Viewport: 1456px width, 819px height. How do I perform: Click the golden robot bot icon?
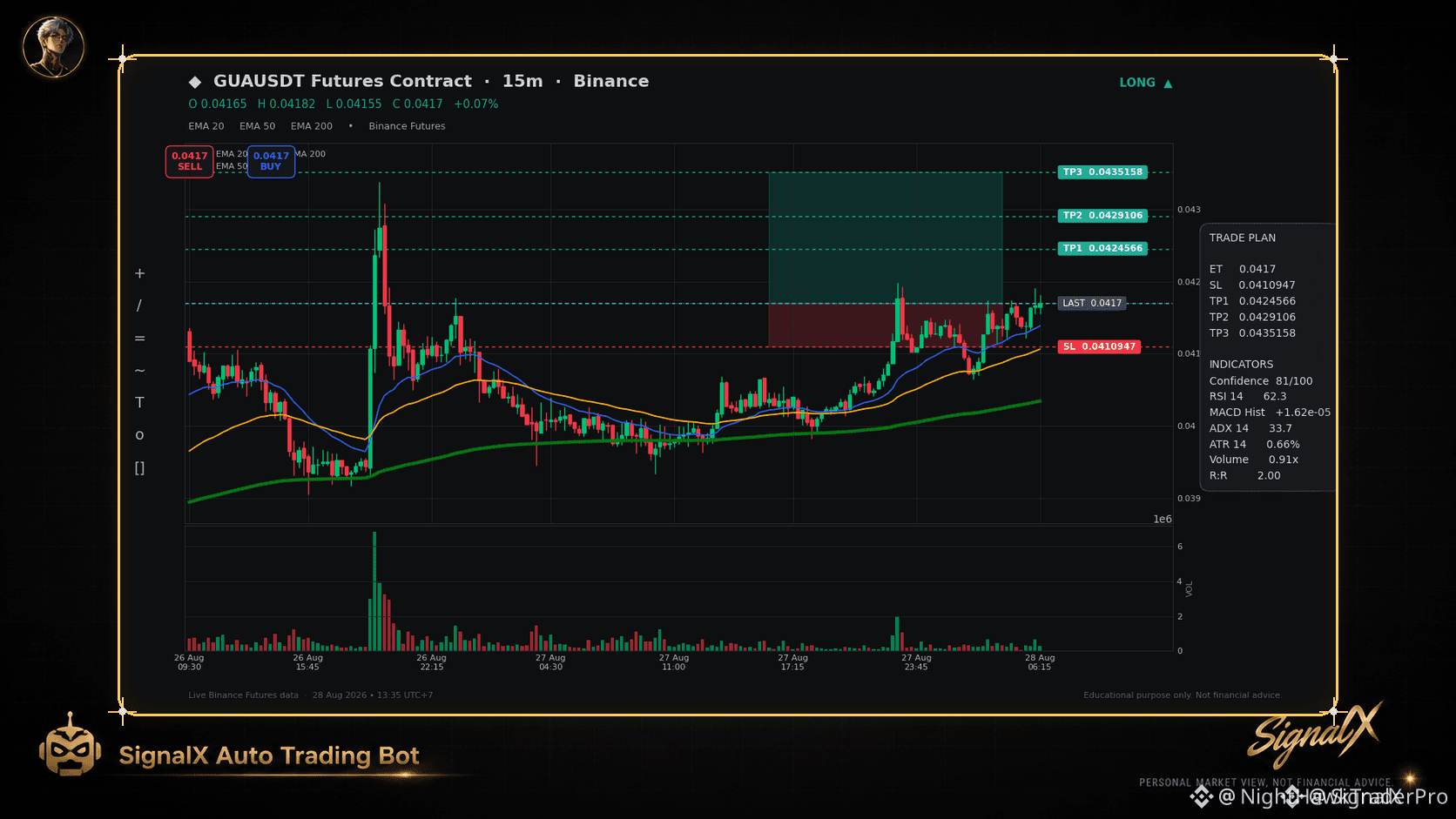tap(70, 745)
